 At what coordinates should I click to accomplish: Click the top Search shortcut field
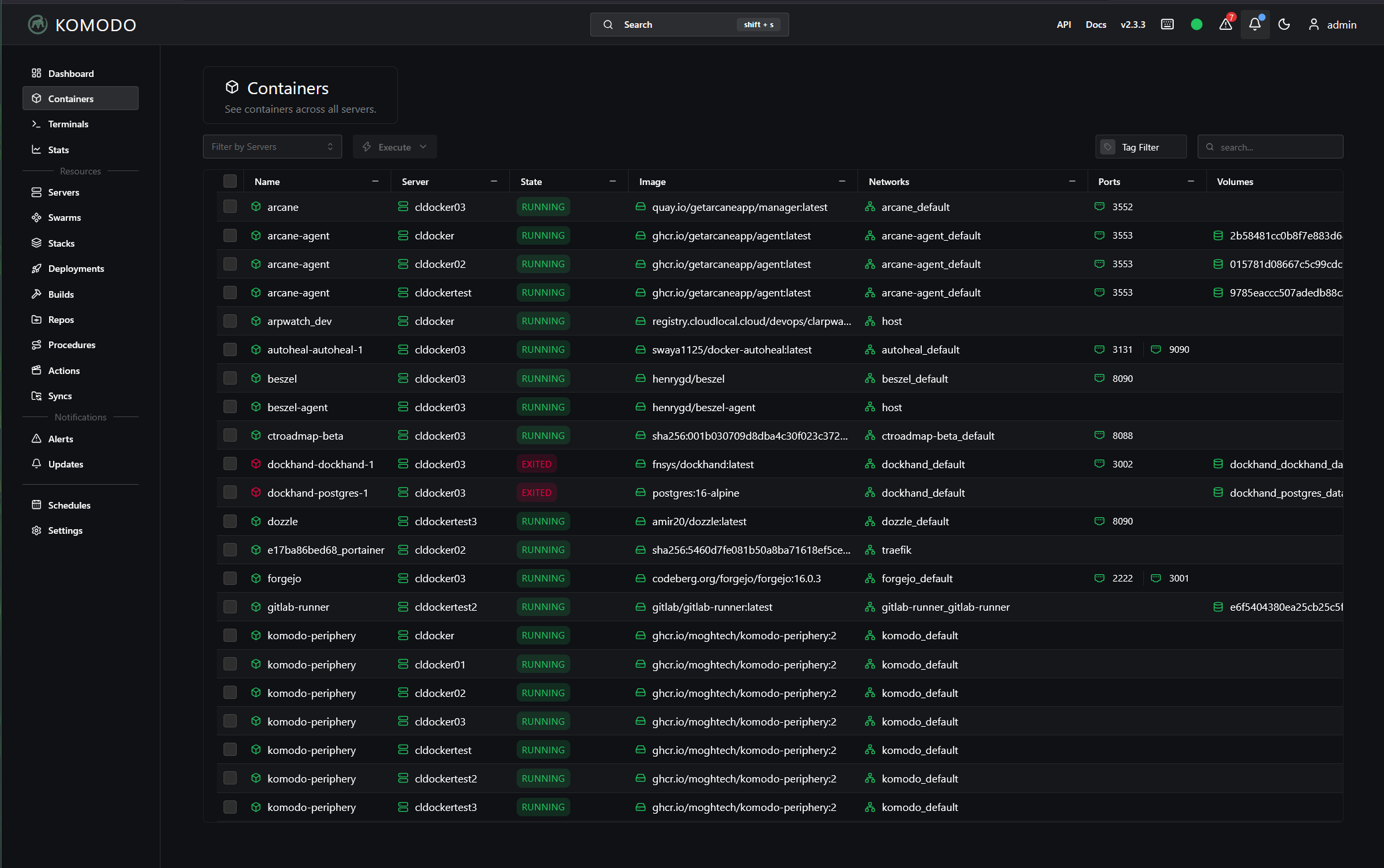[690, 25]
